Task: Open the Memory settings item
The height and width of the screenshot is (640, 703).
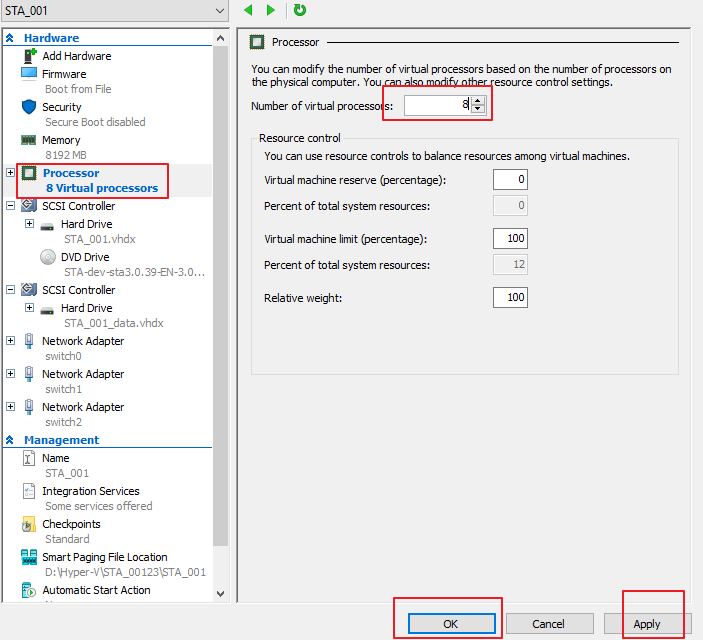Action: click(61, 140)
